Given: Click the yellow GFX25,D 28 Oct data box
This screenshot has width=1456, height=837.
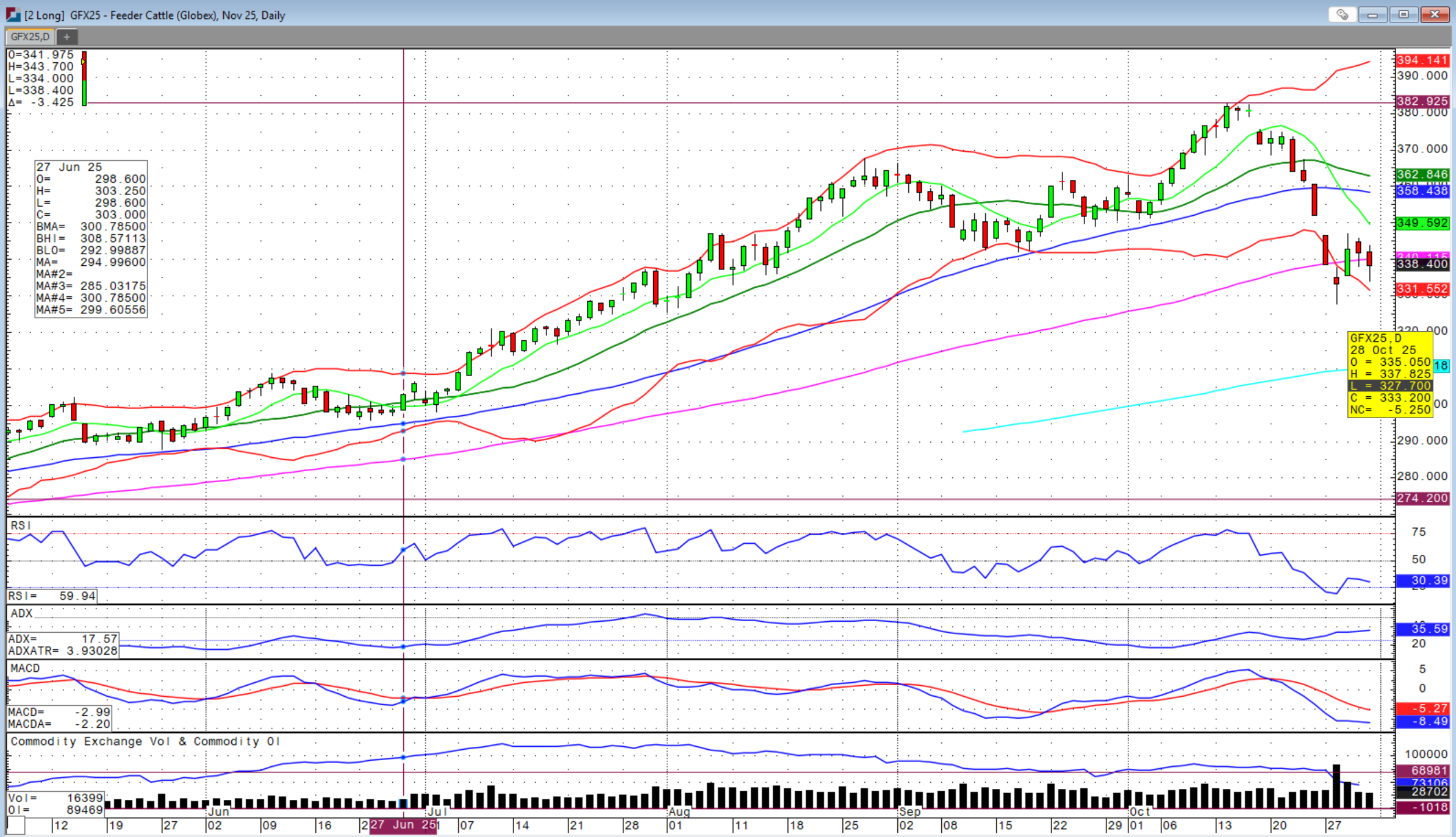Looking at the screenshot, I should point(1390,374).
